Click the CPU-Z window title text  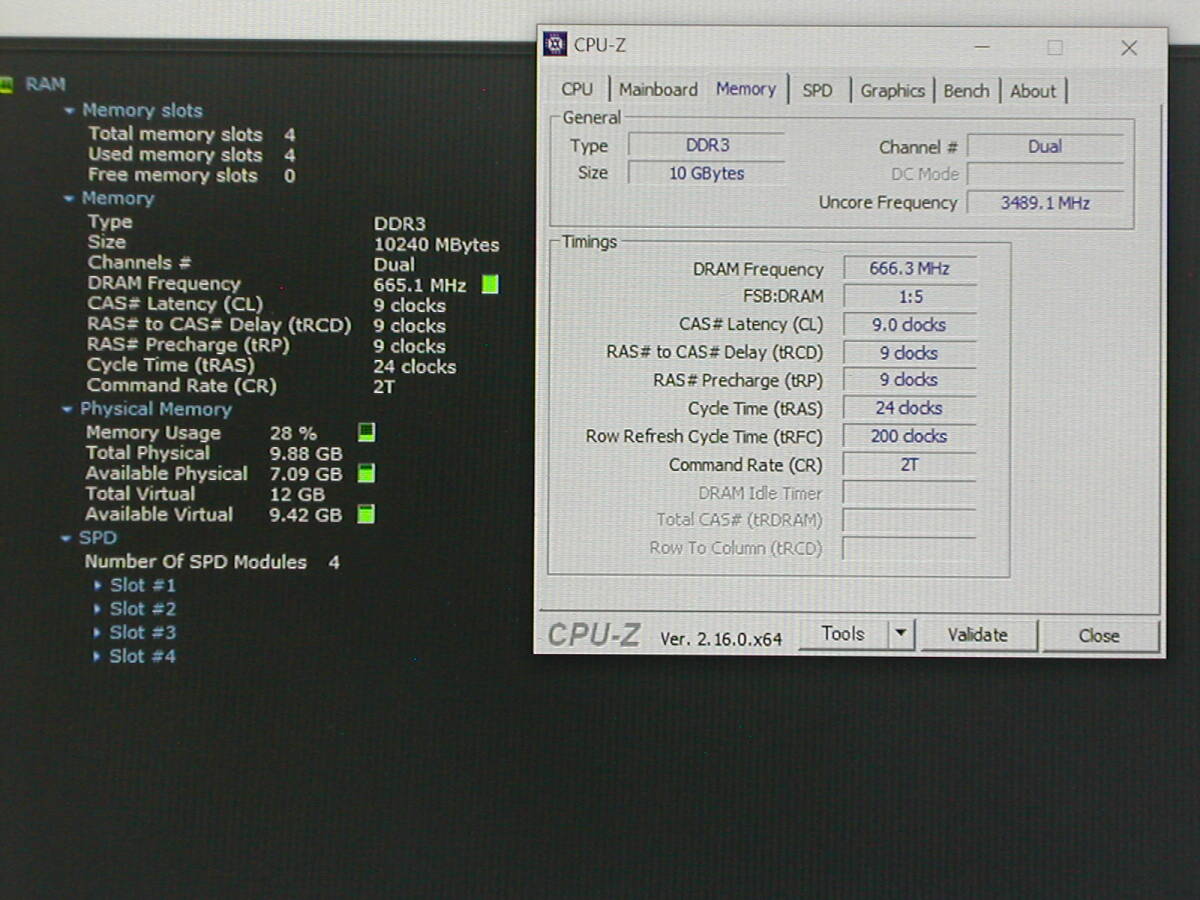(600, 45)
